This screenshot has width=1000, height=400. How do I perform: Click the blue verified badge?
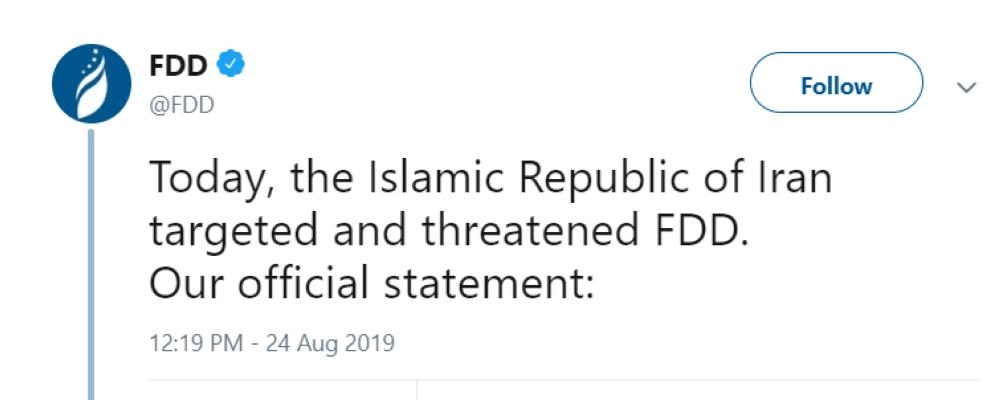[230, 66]
